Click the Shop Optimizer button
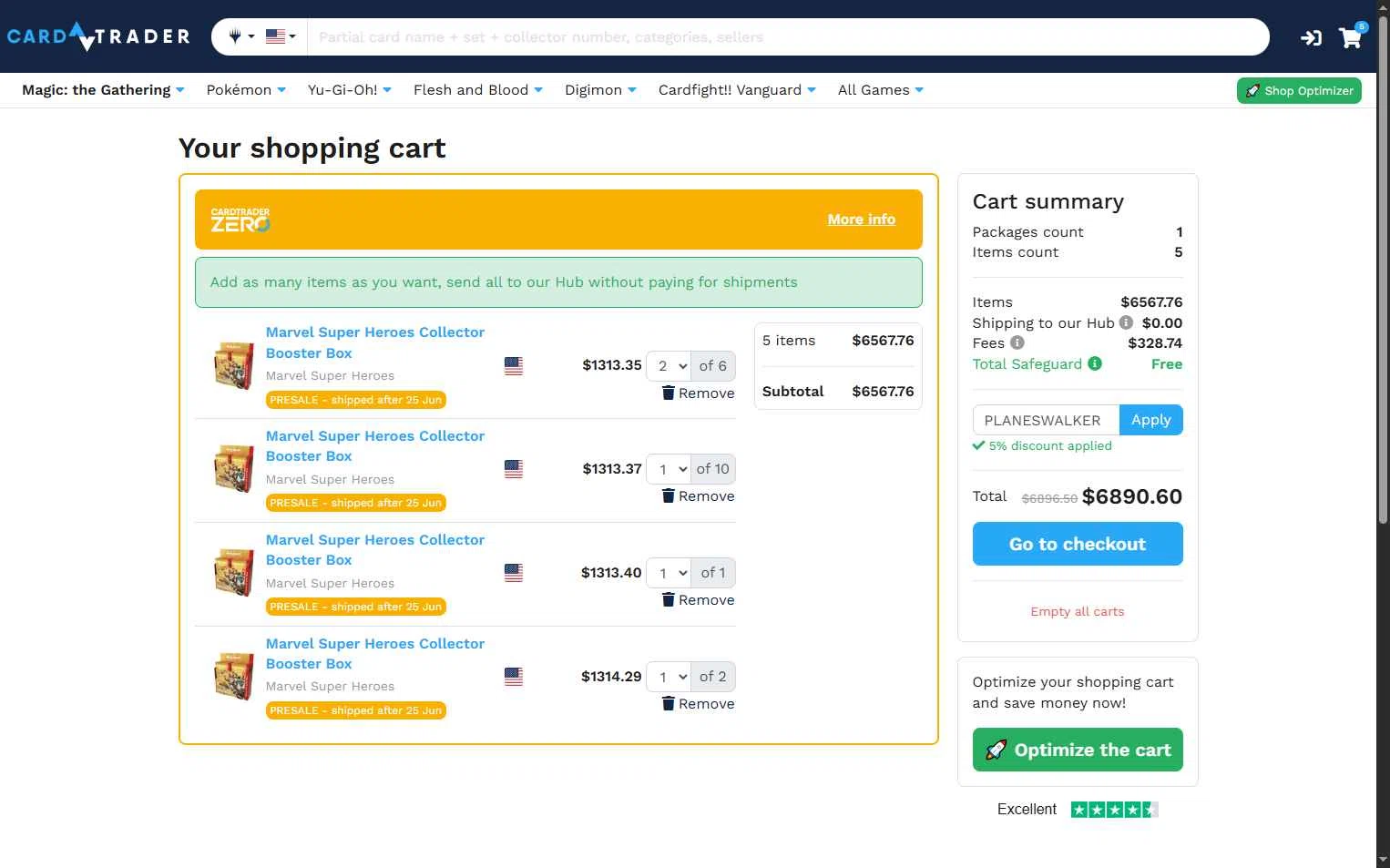The height and width of the screenshot is (868, 1390). click(x=1299, y=90)
